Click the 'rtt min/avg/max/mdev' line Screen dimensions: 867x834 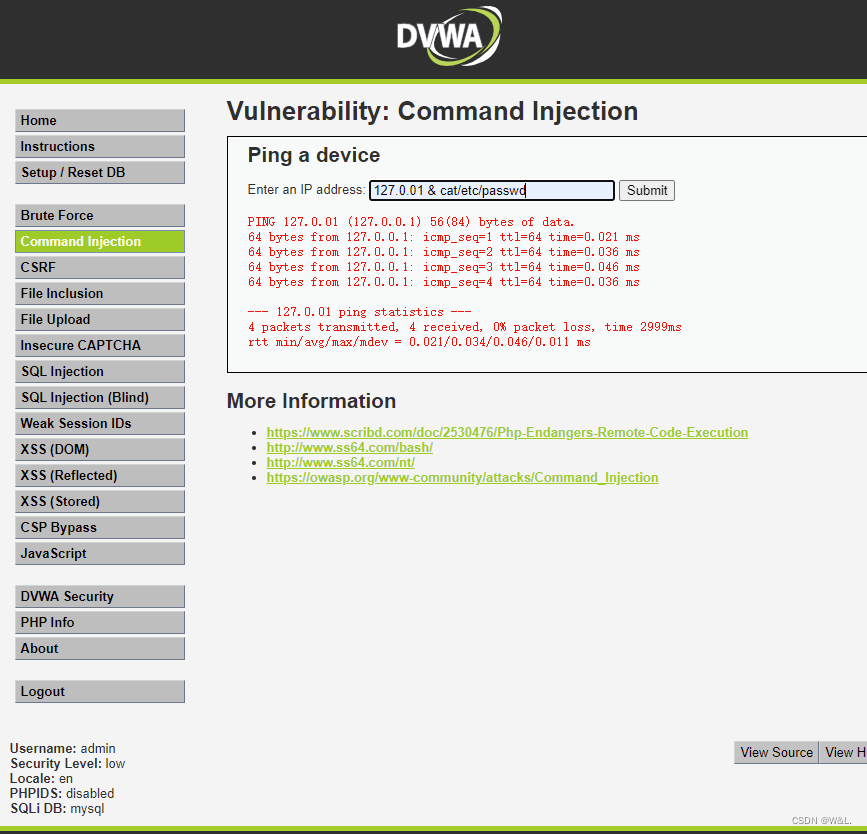[419, 342]
